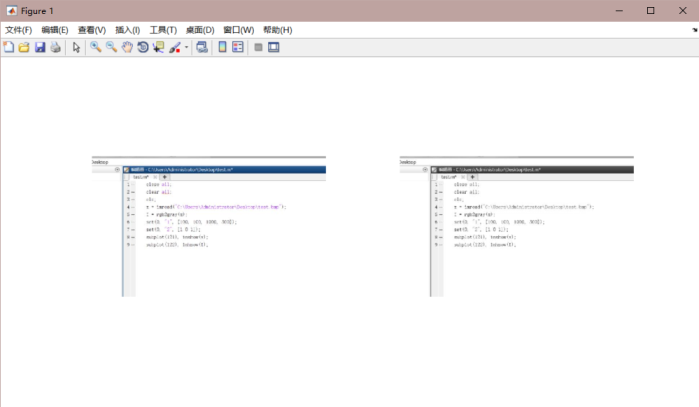Click the Open File folder icon
The height and width of the screenshot is (407, 699).
24,47
